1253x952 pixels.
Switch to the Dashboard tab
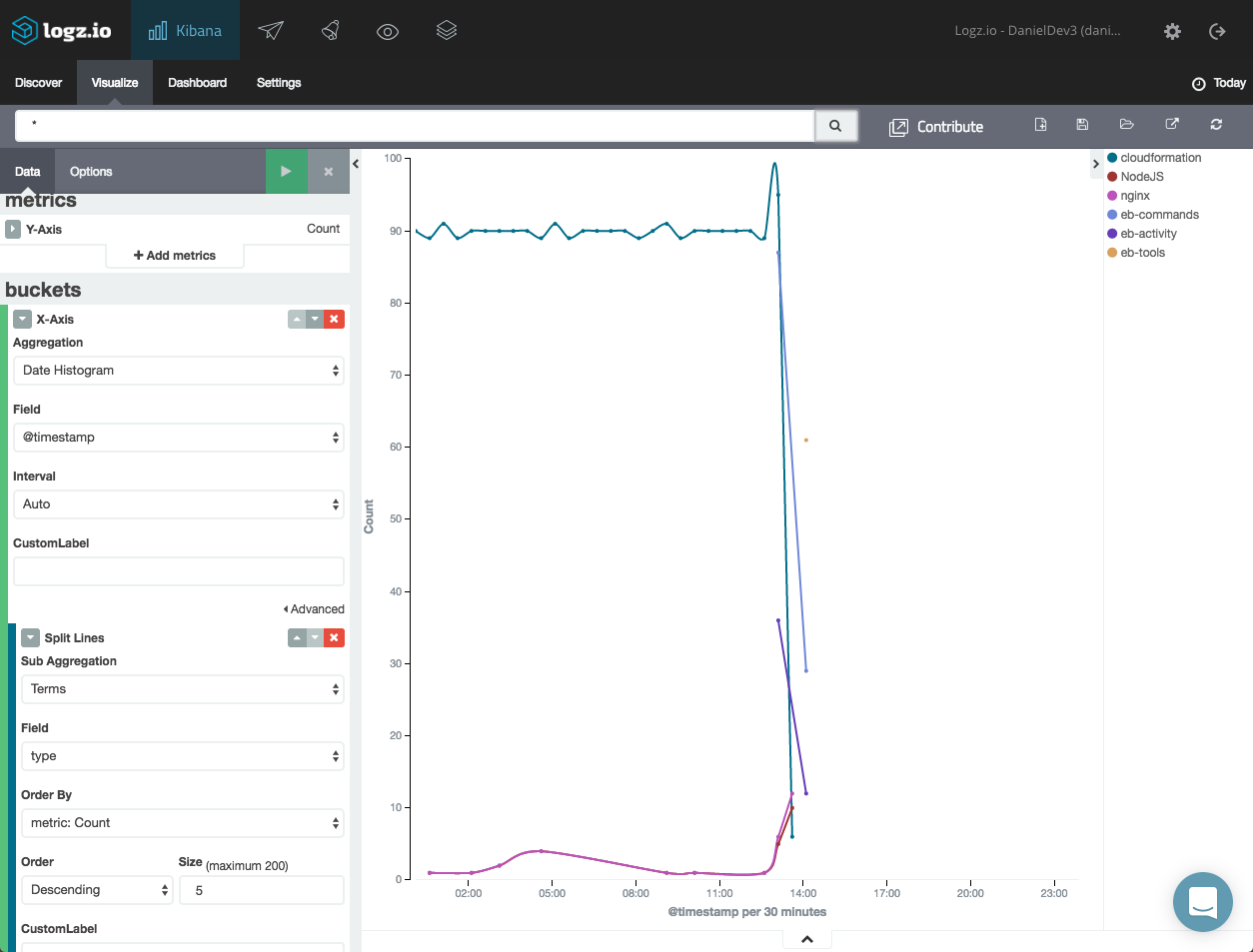197,83
